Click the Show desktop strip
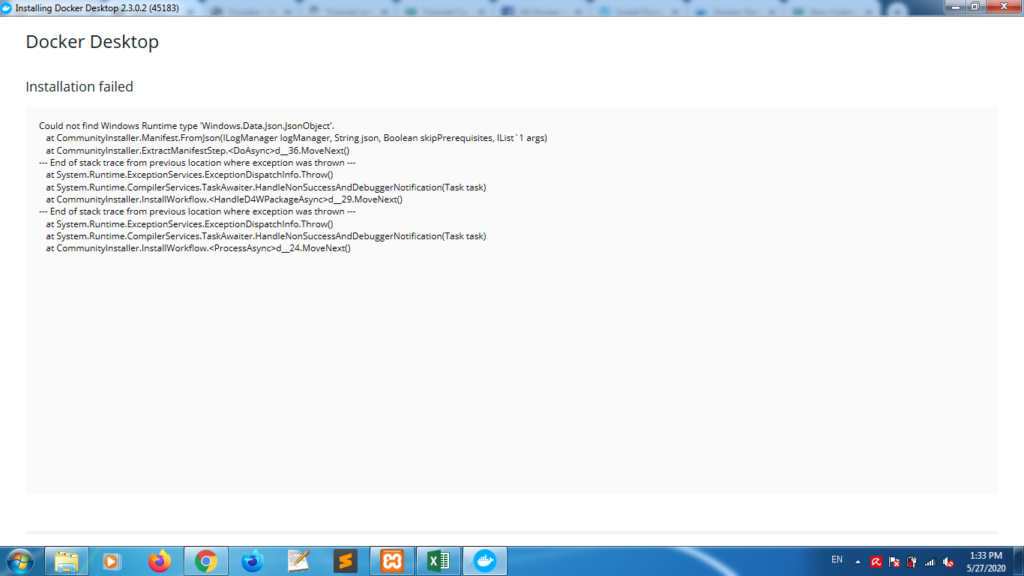Viewport: 1024px width, 576px height. click(x=1018, y=561)
